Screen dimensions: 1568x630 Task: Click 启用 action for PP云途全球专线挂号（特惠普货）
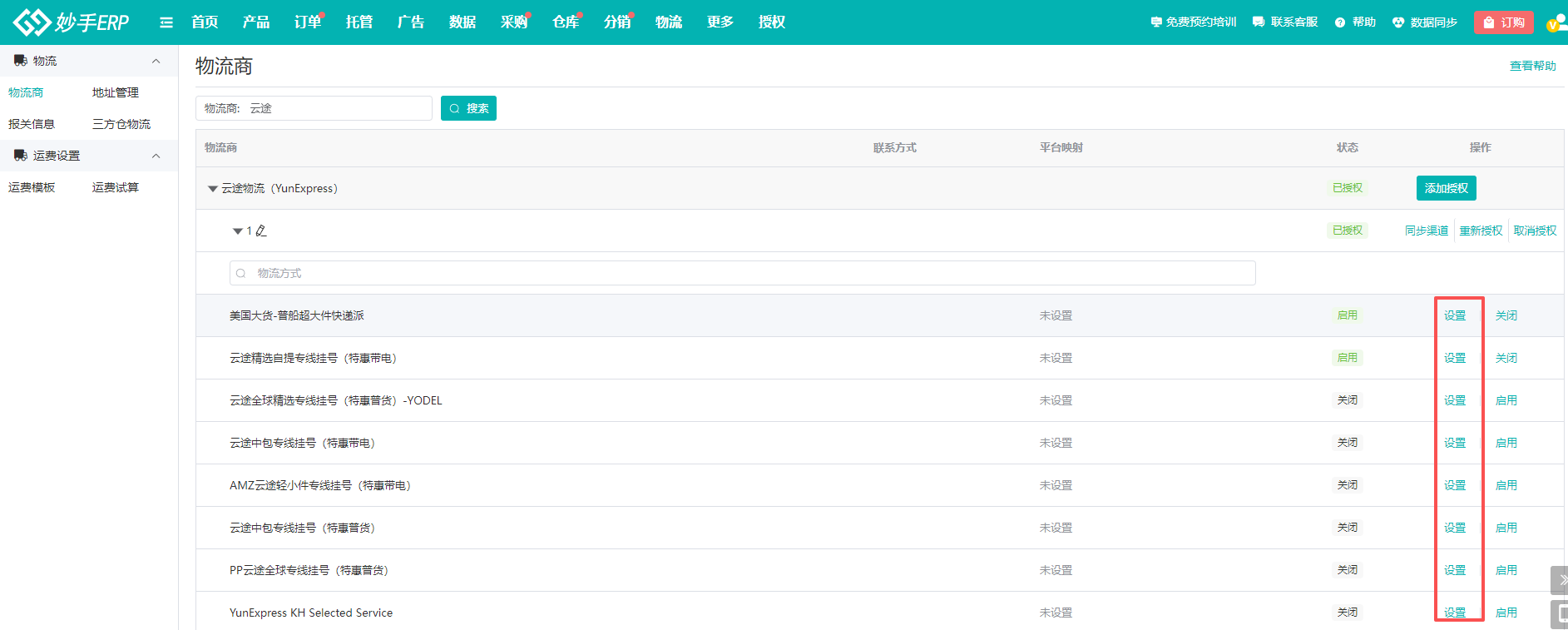click(x=1506, y=570)
